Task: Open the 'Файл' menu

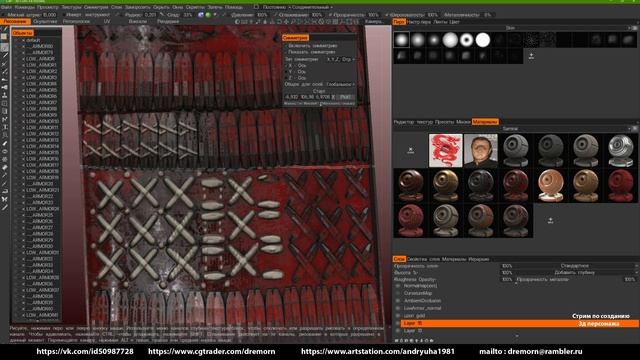Action: [7, 7]
